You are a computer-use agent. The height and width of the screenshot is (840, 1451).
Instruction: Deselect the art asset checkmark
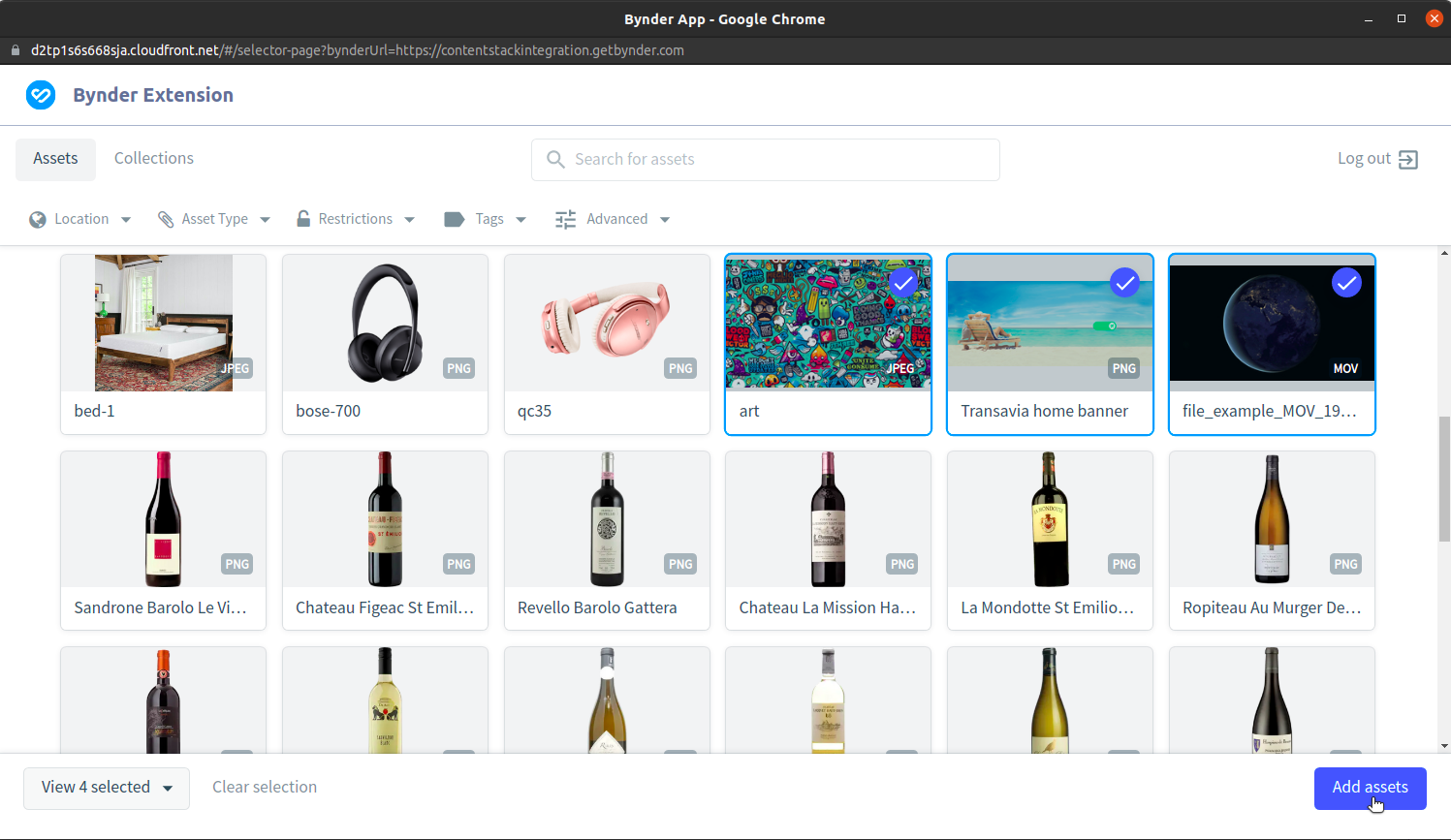tap(902, 283)
